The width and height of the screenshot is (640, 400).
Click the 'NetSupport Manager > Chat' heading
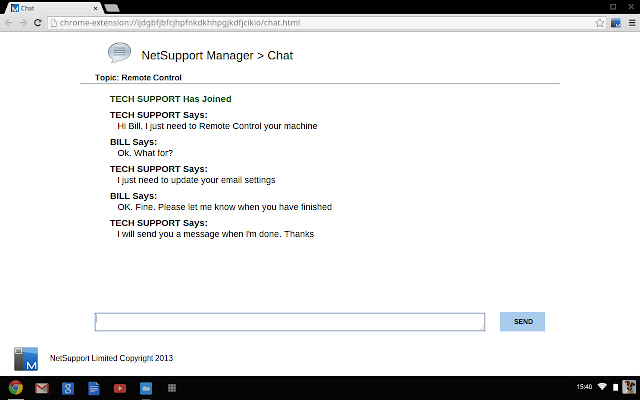[217, 56]
